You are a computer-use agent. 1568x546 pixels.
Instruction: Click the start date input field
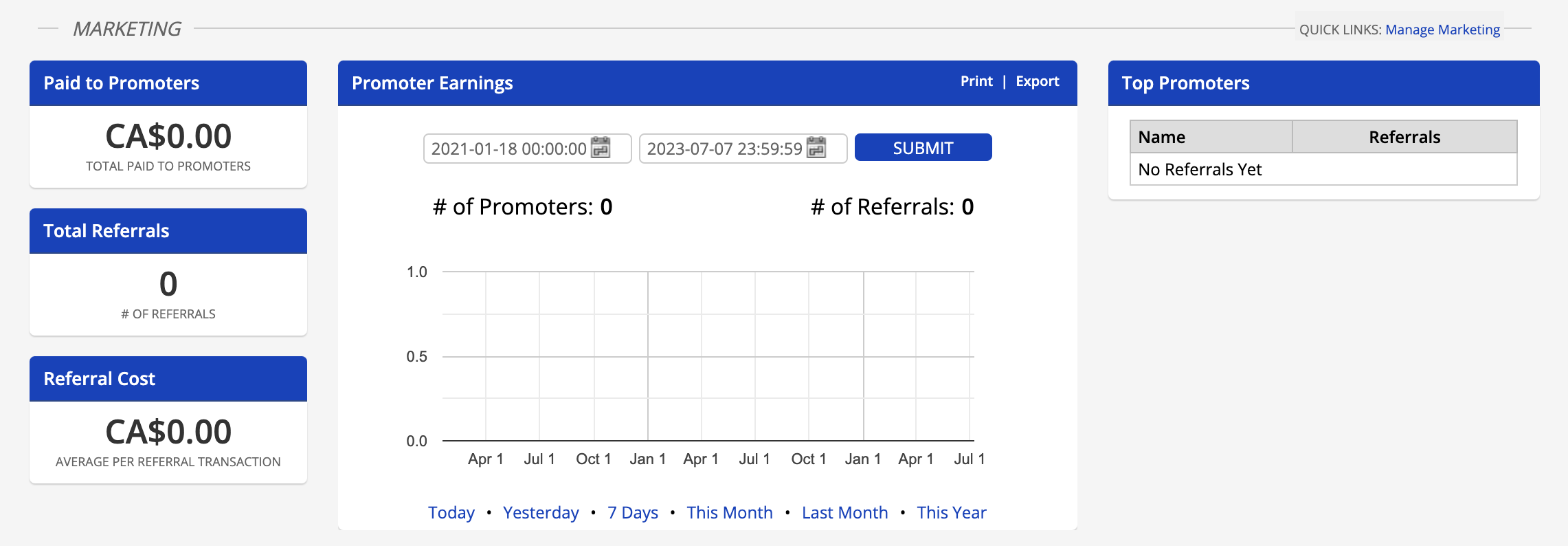(508, 149)
